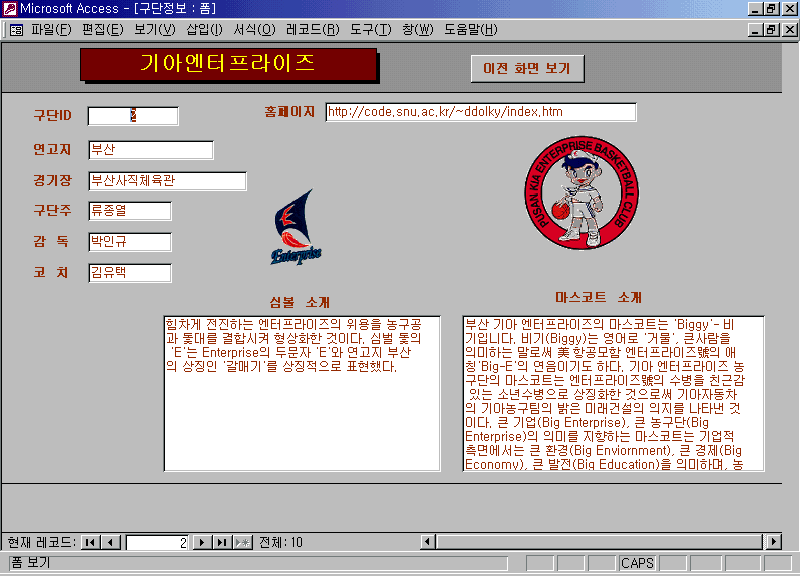Click the 연고지 label

click(53, 149)
